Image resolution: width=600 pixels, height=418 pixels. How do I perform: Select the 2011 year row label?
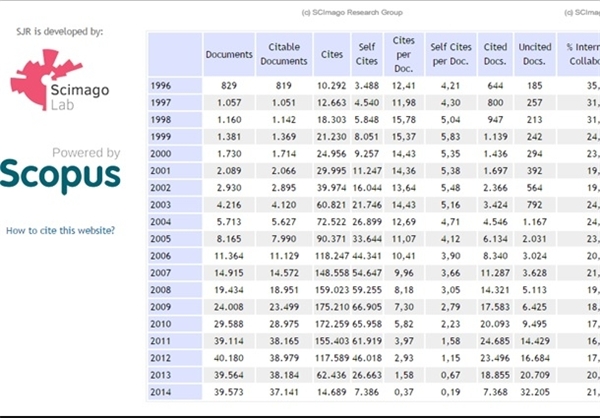[175, 341]
